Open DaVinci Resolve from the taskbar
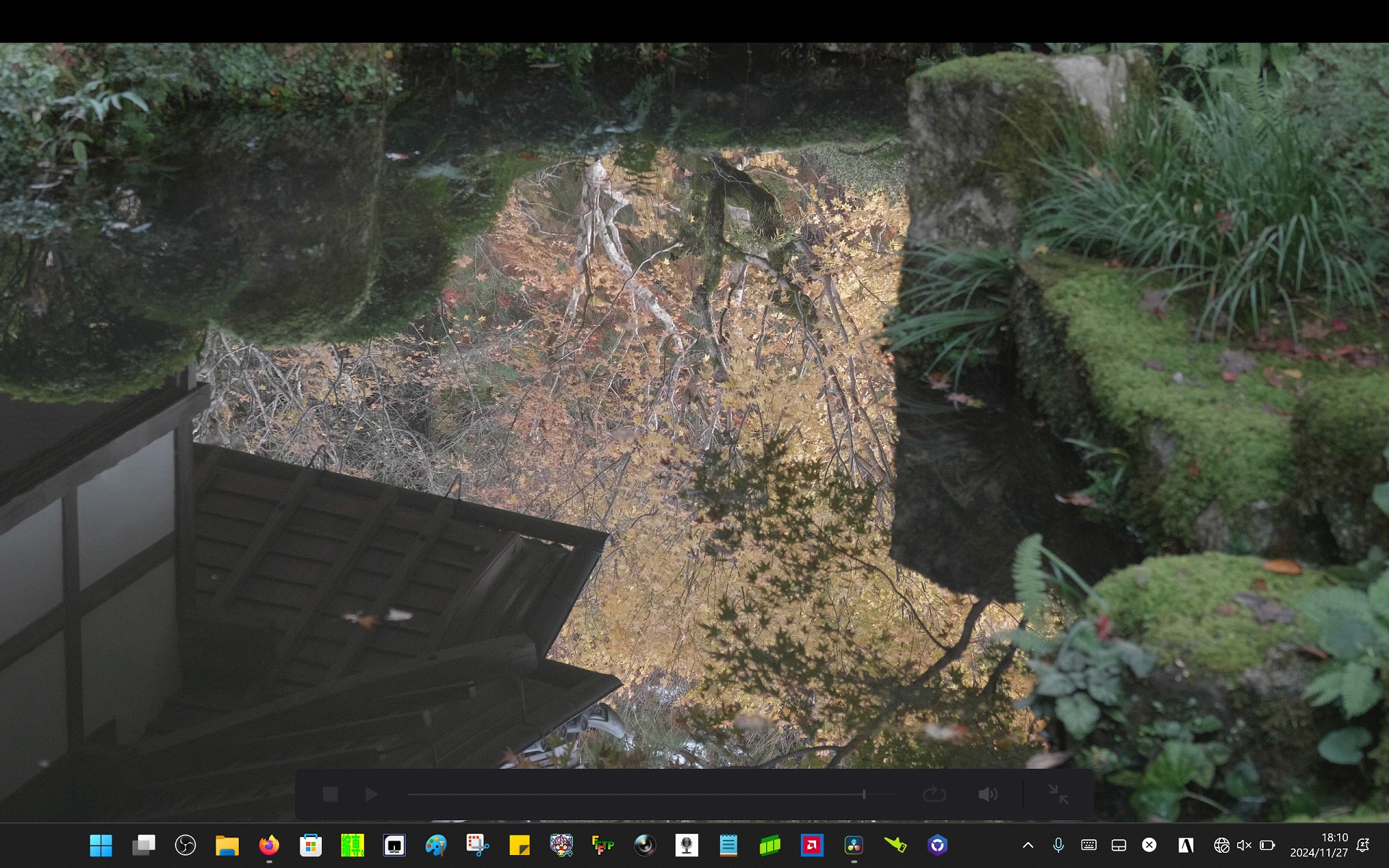The width and height of the screenshot is (1389, 868). (854, 845)
